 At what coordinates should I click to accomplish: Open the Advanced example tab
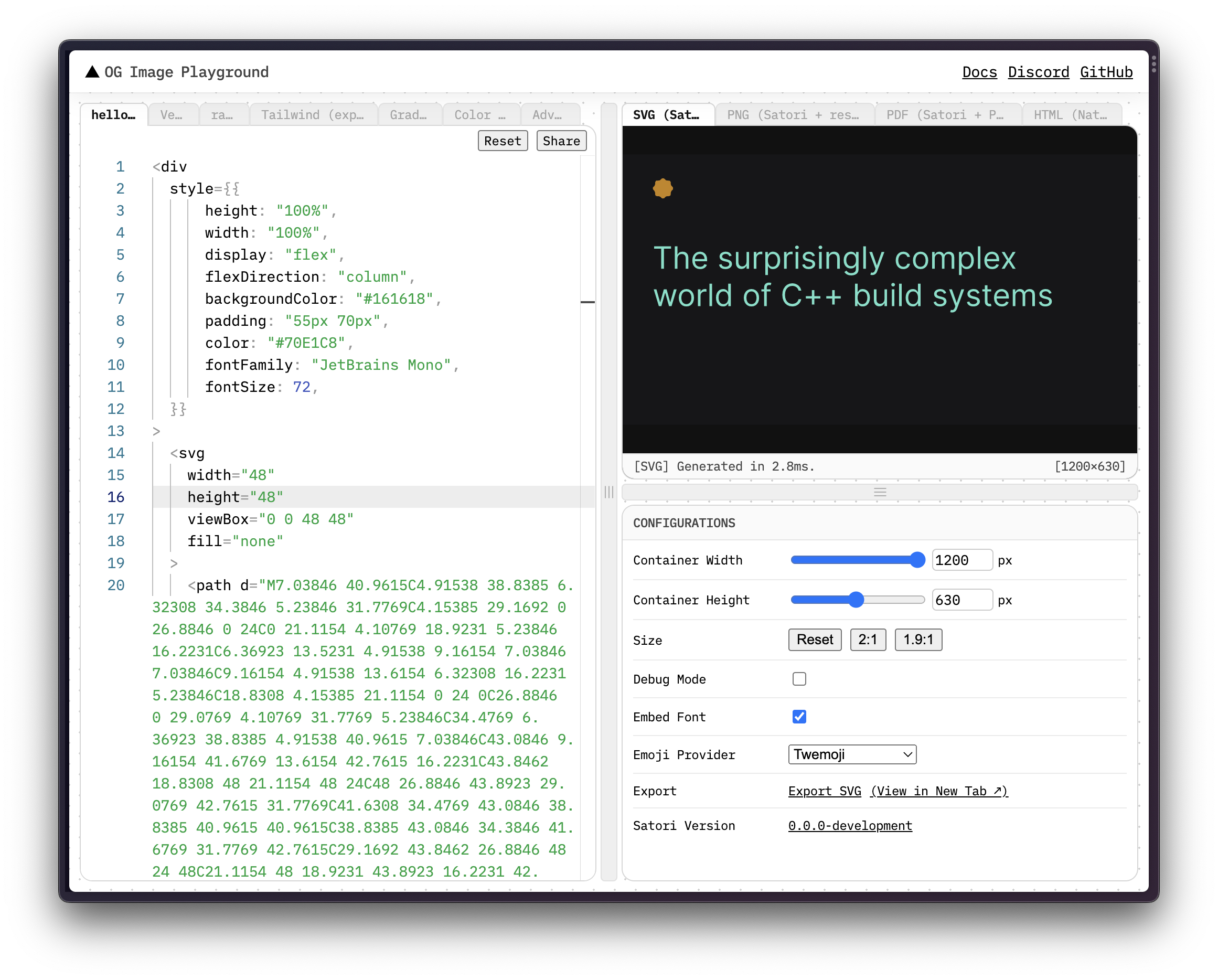(x=549, y=114)
